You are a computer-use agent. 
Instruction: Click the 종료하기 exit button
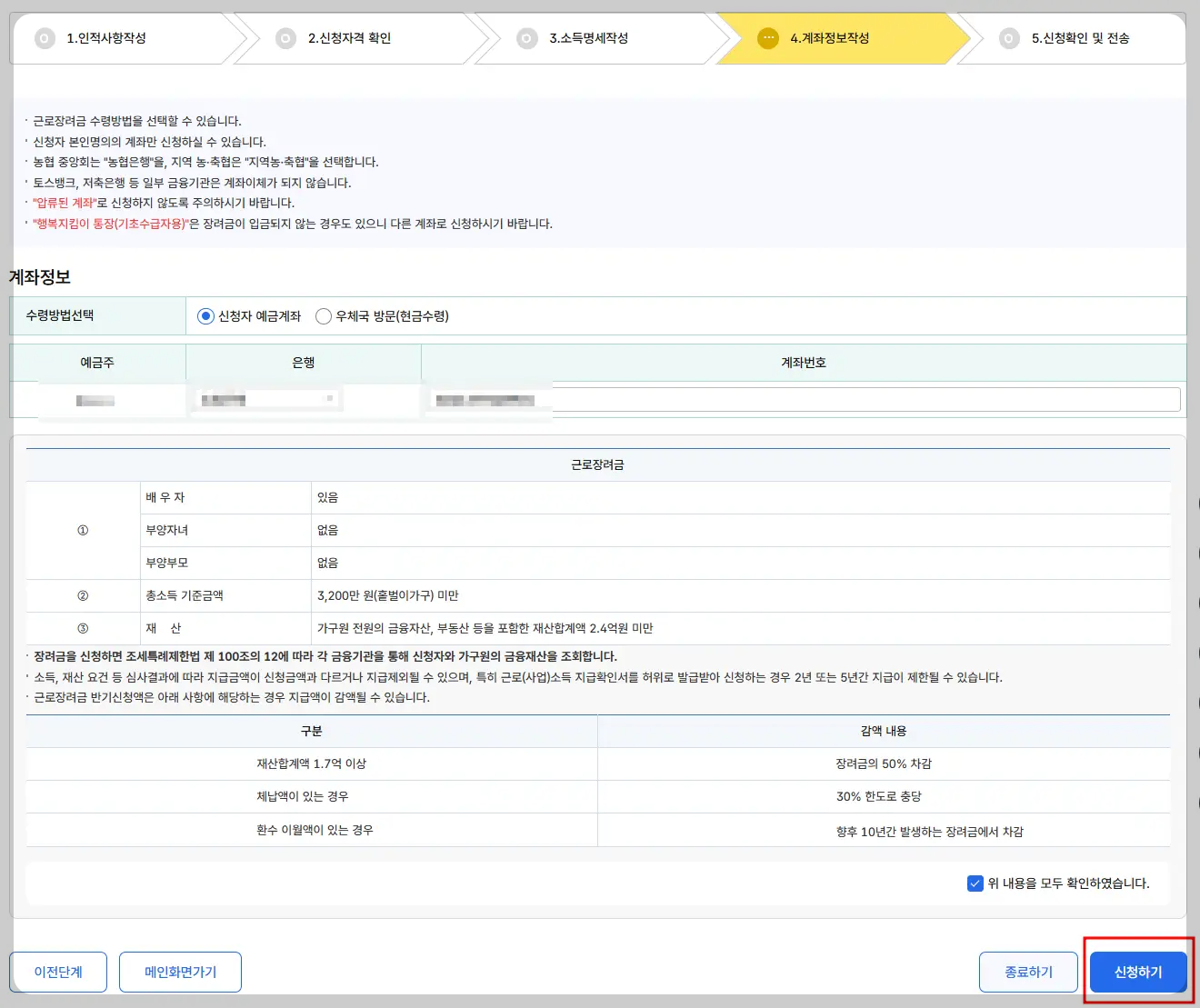1028,971
